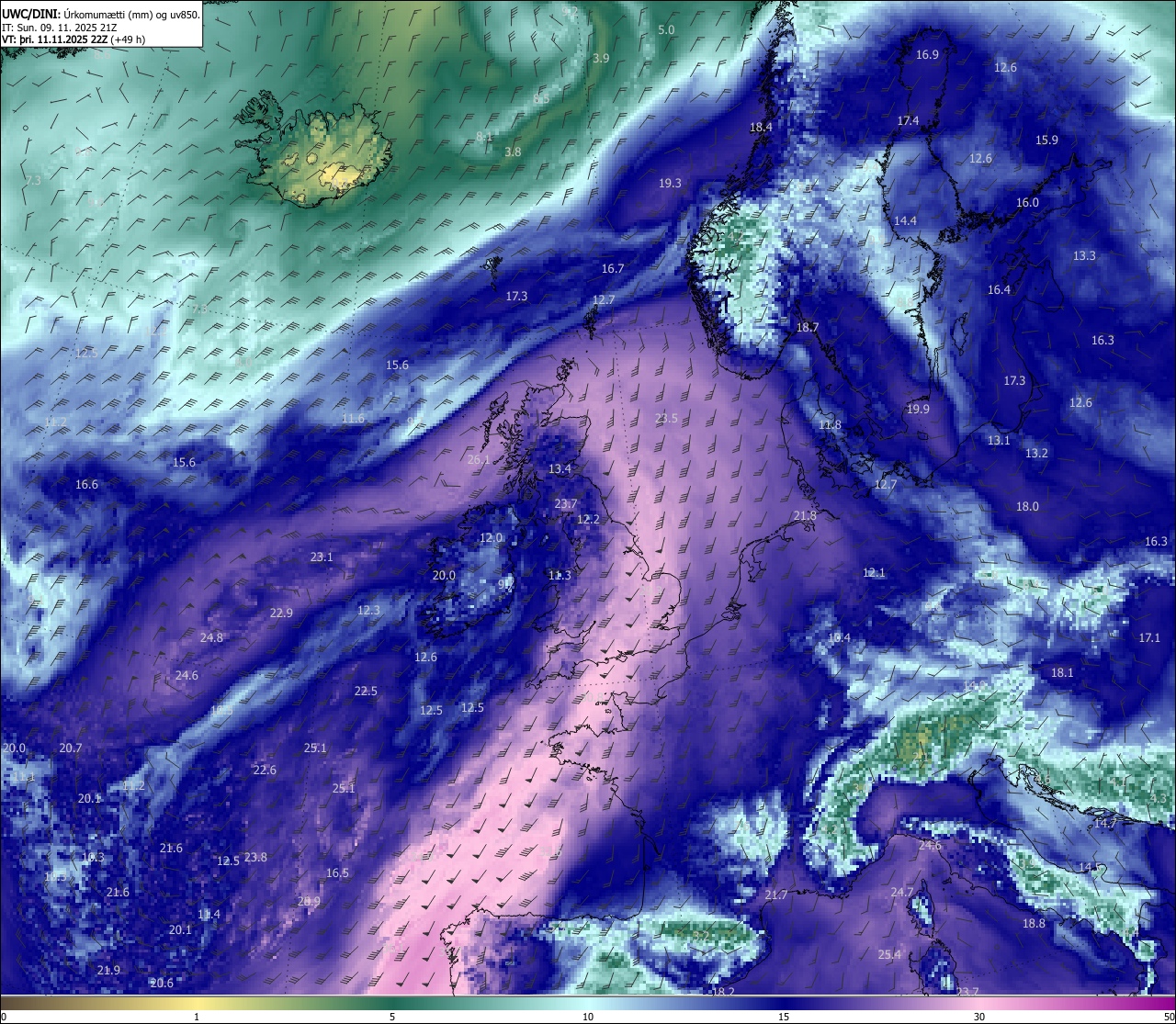Image resolution: width=1176 pixels, height=1024 pixels.
Task: Click the 21.7 value label
Action: click(776, 895)
